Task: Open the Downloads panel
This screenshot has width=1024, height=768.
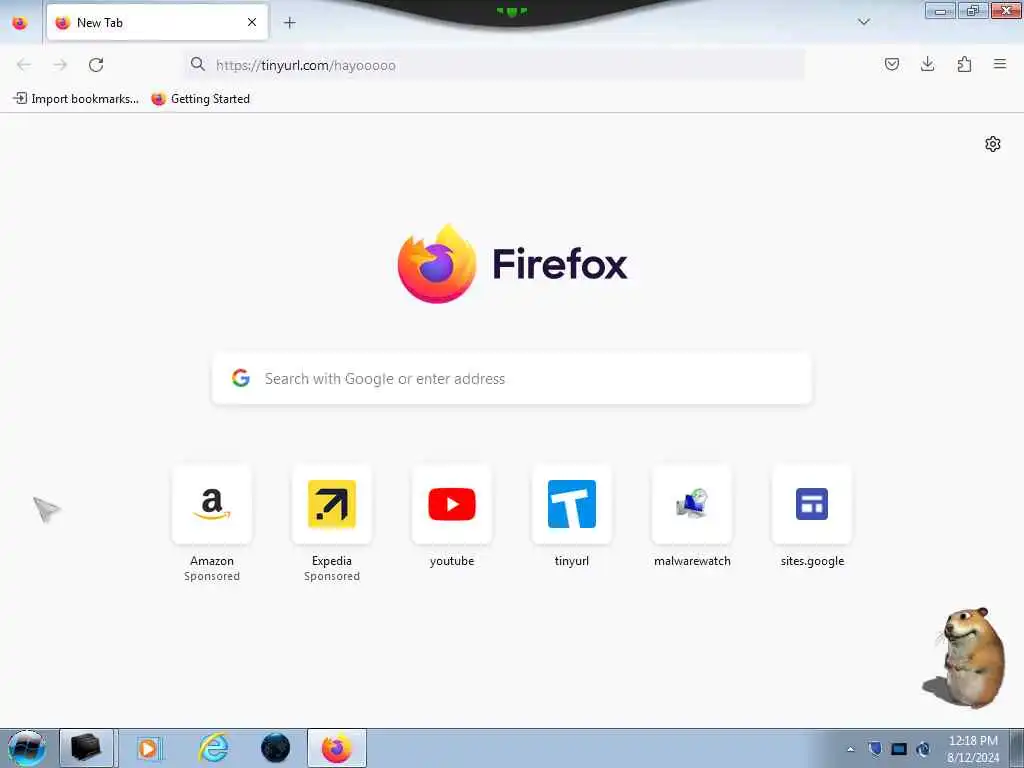Action: click(927, 64)
